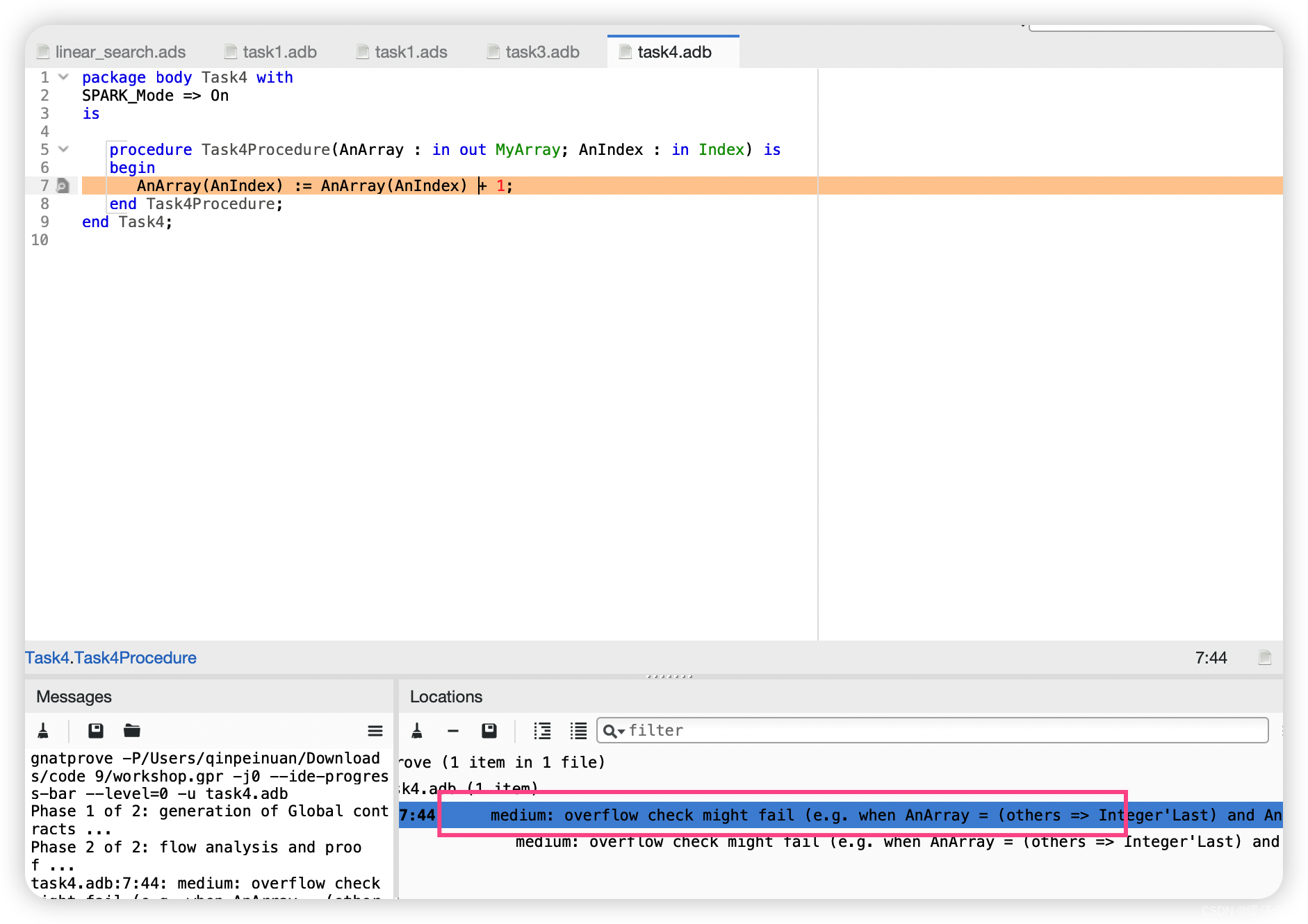
Task: Collapse all files in Locations list
Action: [578, 730]
